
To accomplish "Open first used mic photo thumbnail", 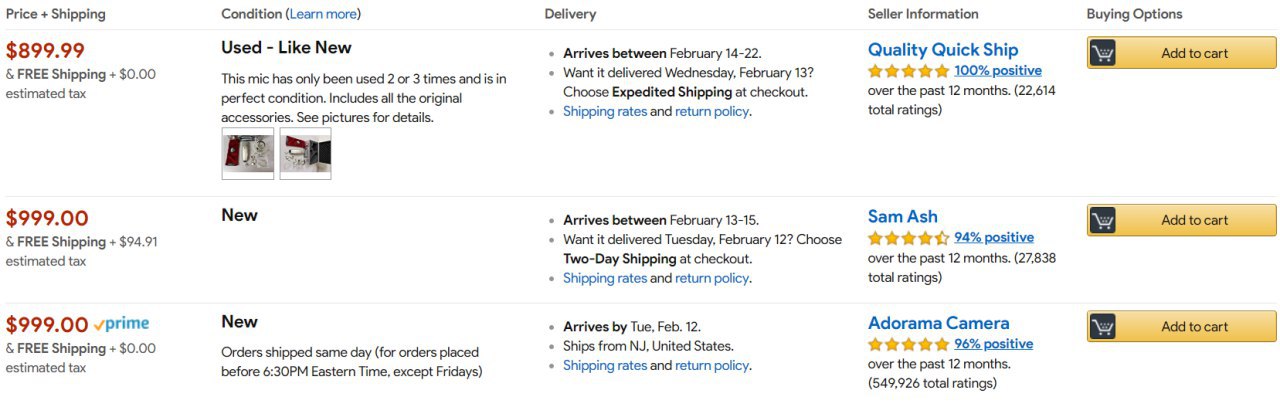I will (x=247, y=154).
